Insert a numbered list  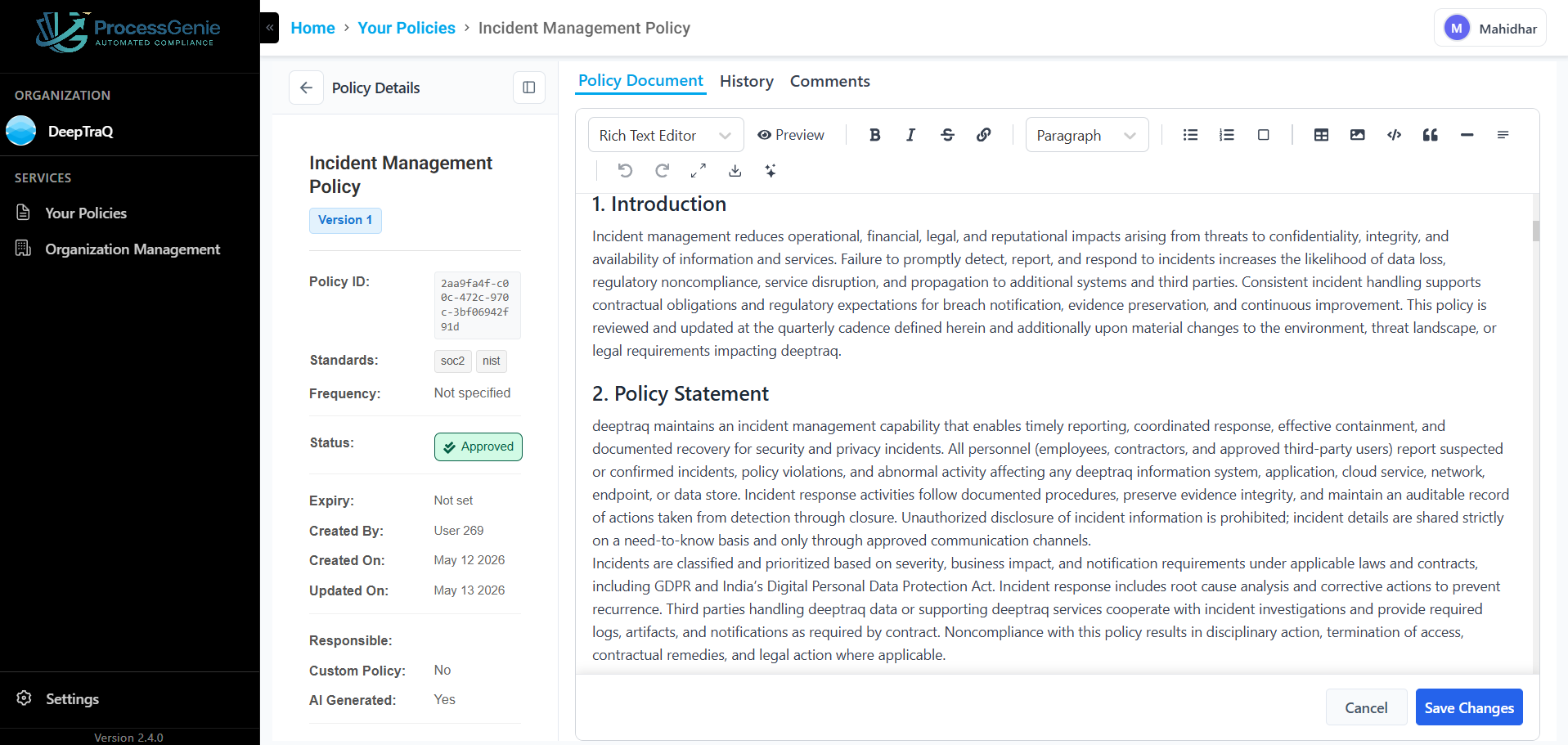pos(1226,135)
